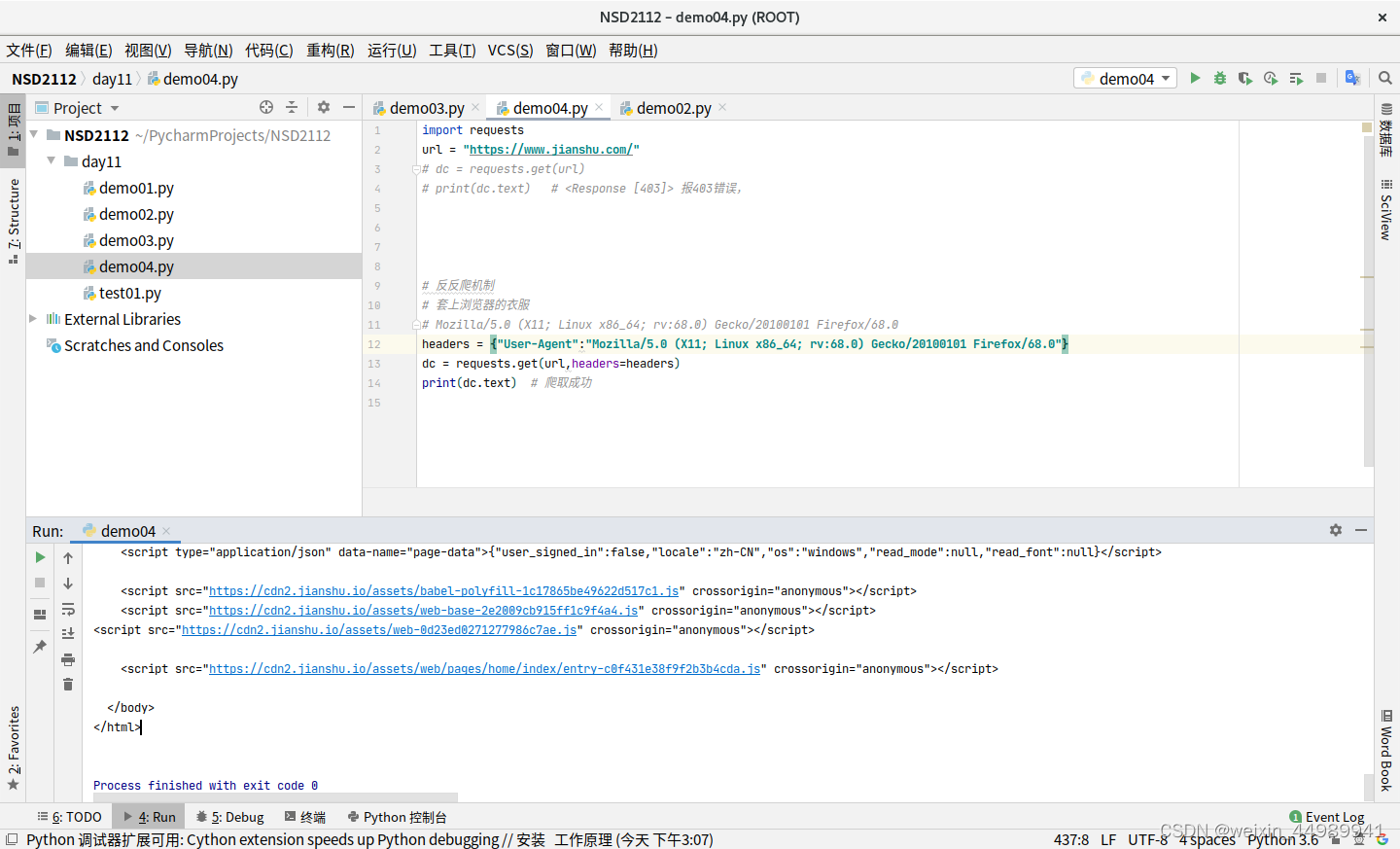Open the 重构(R) menu
Viewport: 1400px width, 849px height.
[x=331, y=50]
